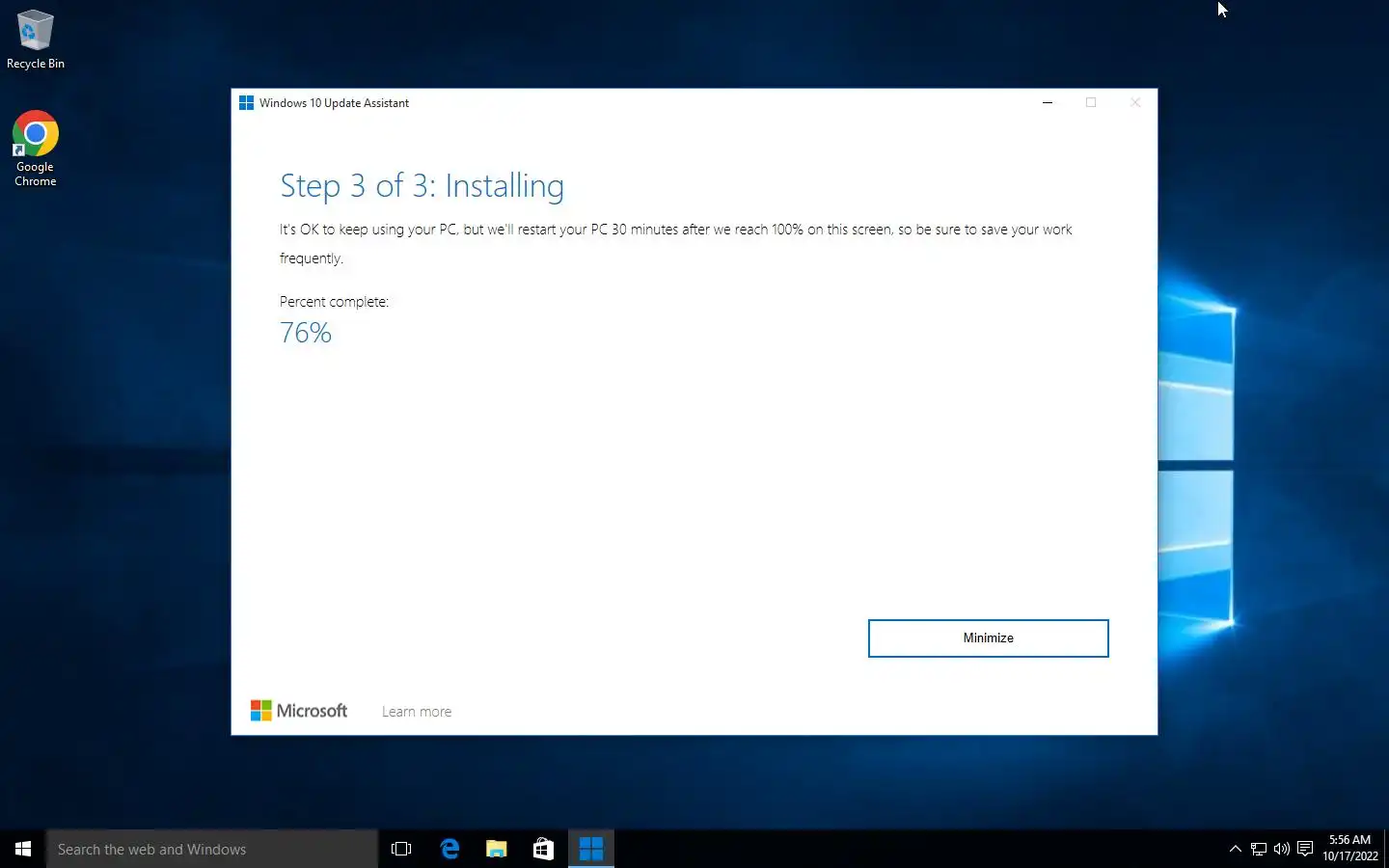Image resolution: width=1389 pixels, height=868 pixels.
Task: Open the Action Center notifications icon
Action: click(1305, 849)
